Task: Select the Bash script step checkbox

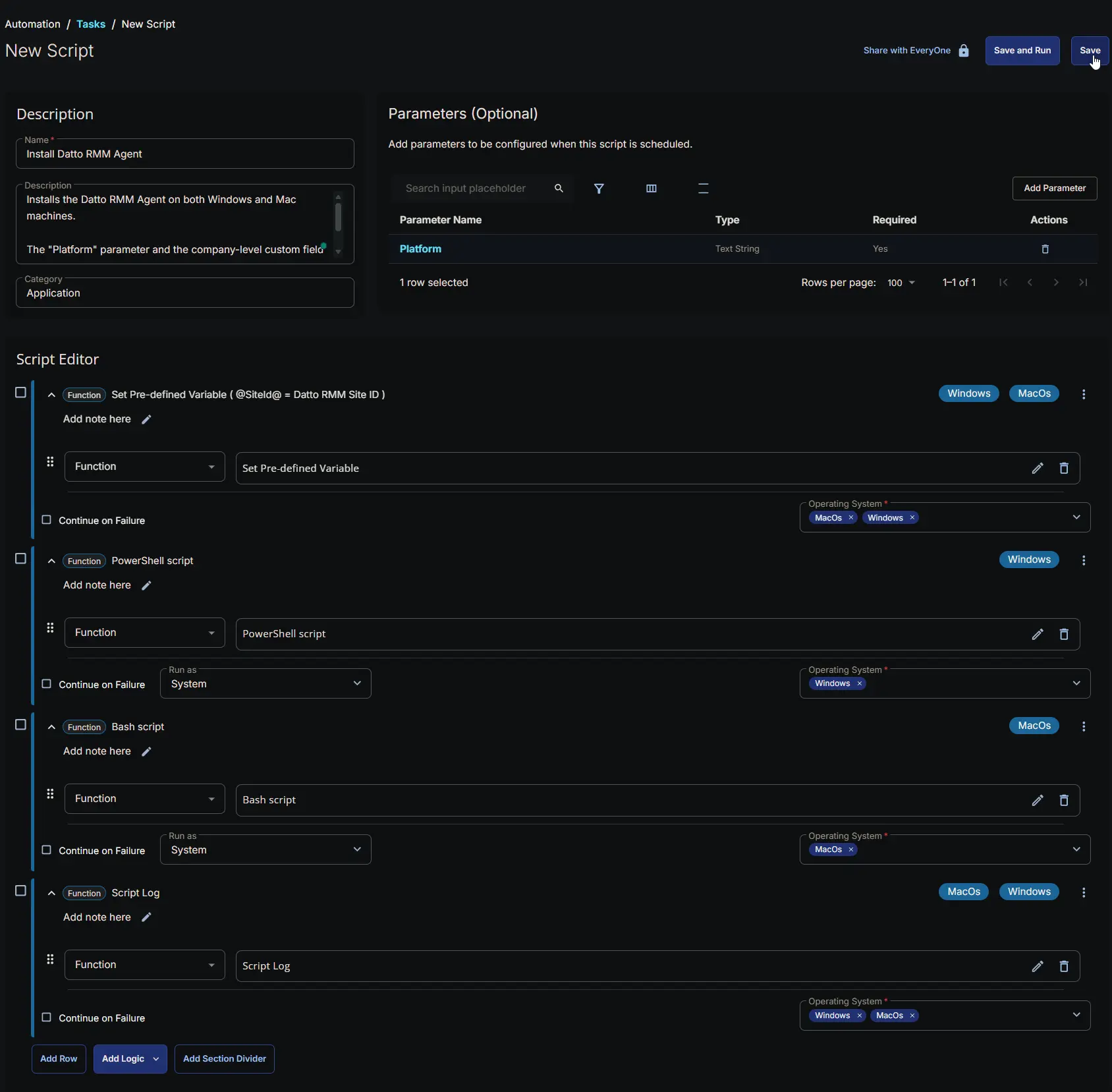Action: 20,725
